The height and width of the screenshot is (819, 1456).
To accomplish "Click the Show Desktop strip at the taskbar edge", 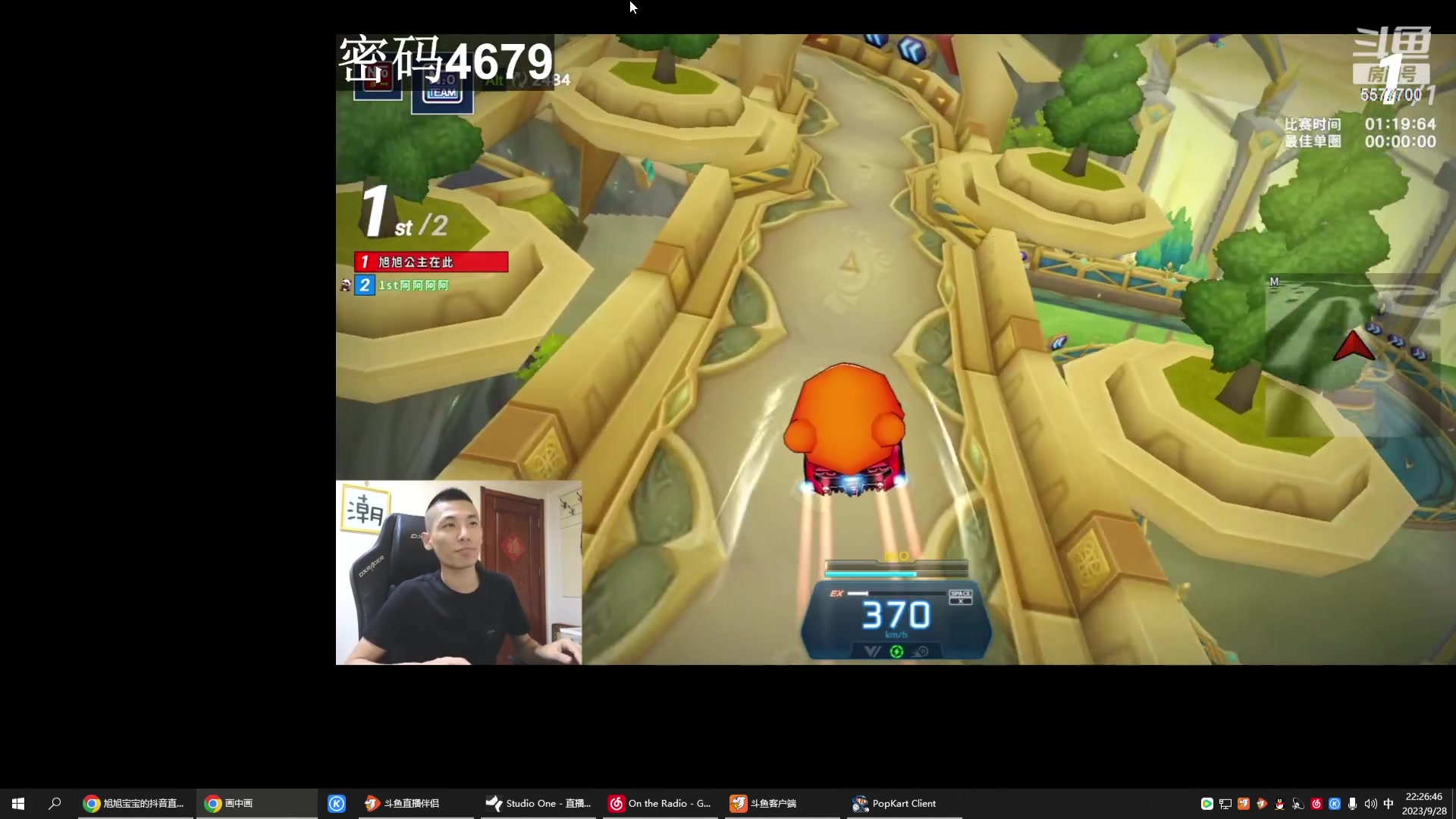I will pyautogui.click(x=1453, y=804).
